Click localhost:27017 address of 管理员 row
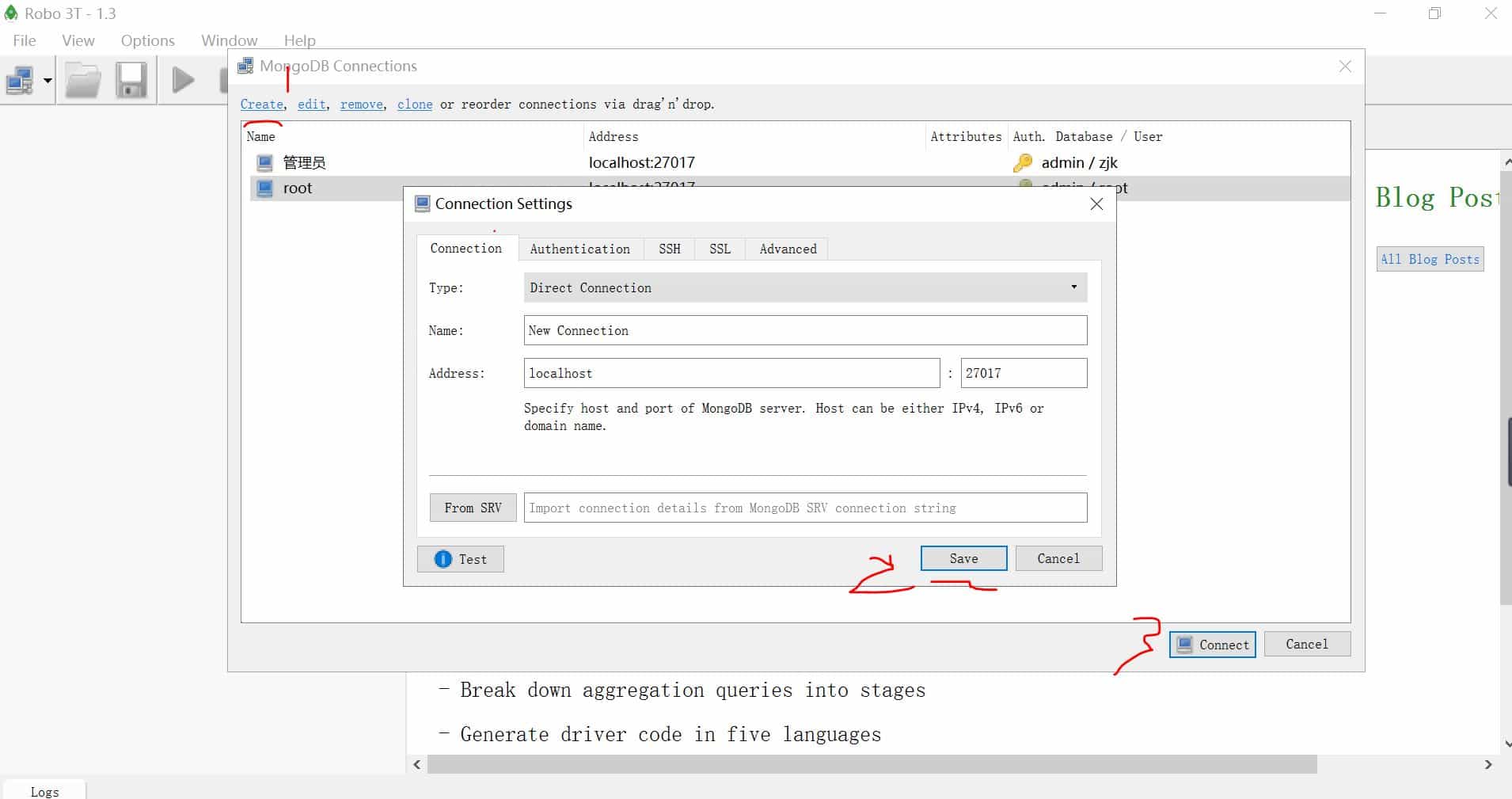This screenshot has height=799, width=1512. click(642, 163)
